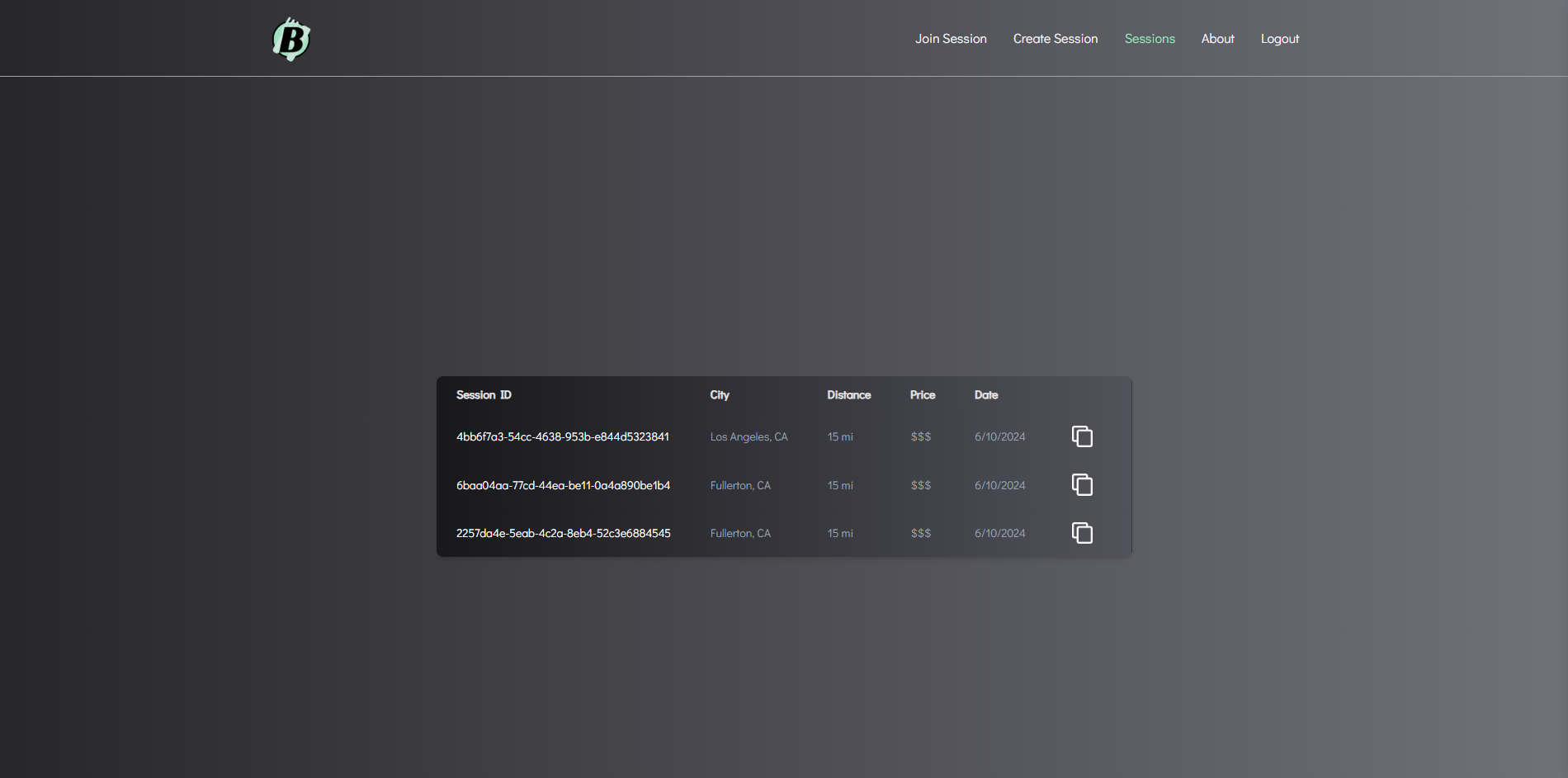The width and height of the screenshot is (1568, 778).
Task: Open the About page
Action: (1217, 39)
